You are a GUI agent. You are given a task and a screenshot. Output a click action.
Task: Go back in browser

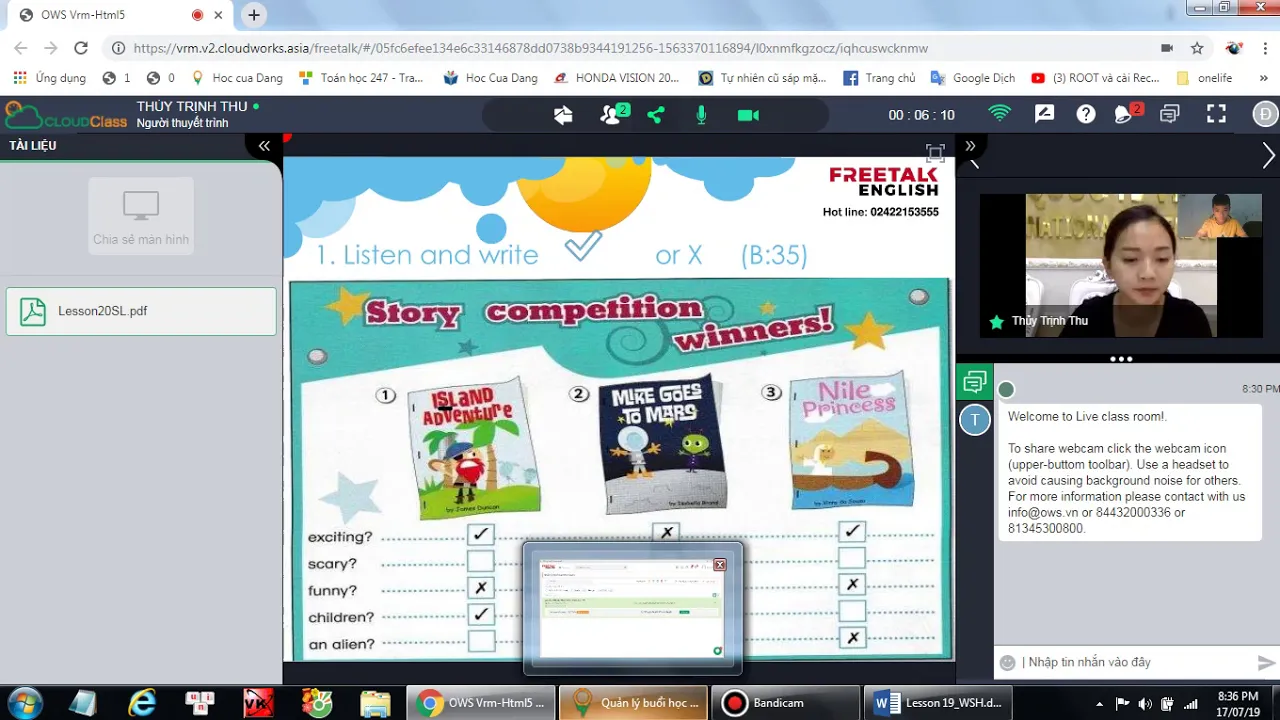(21, 48)
